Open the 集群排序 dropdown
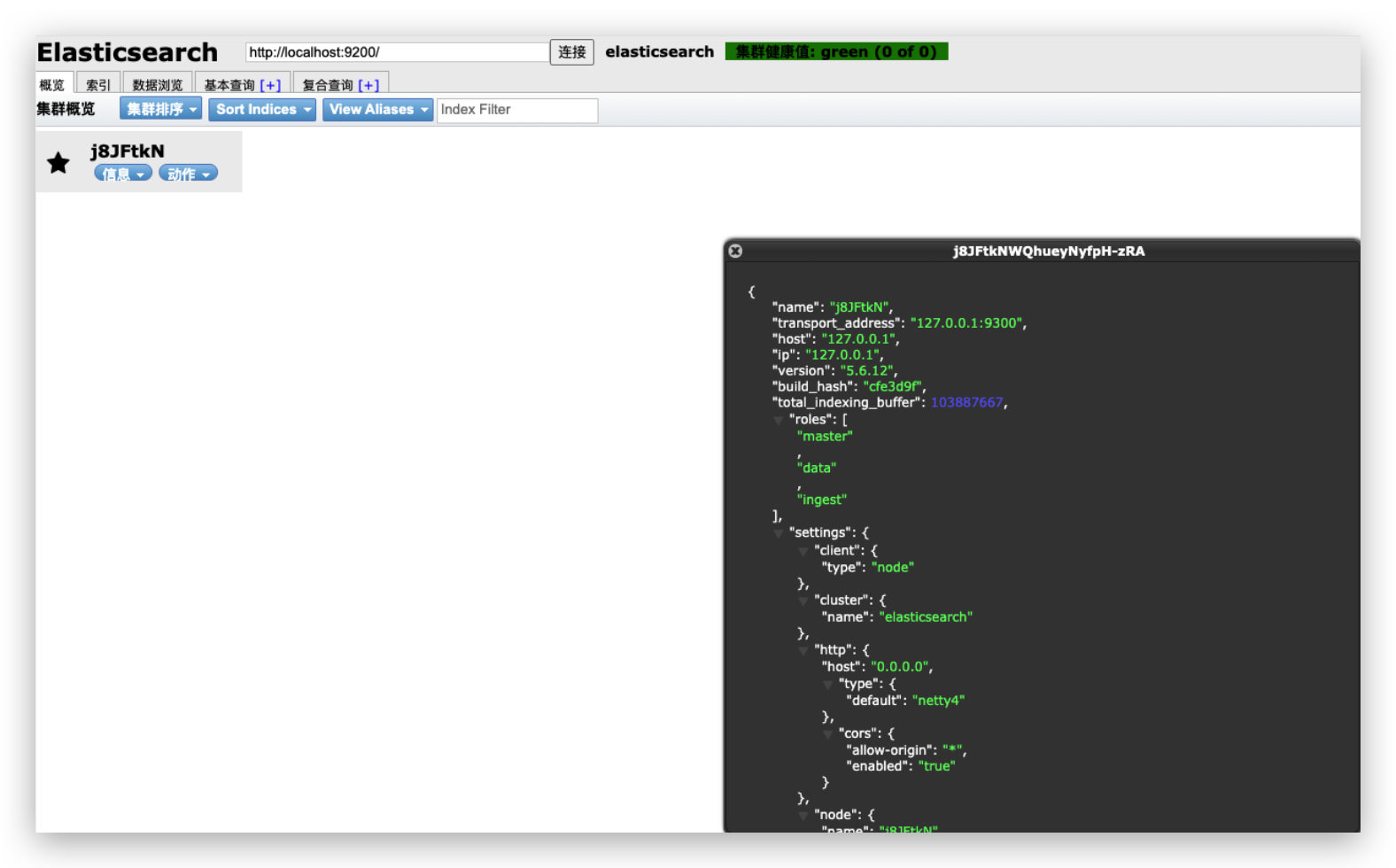The image size is (1396, 868). tap(161, 109)
